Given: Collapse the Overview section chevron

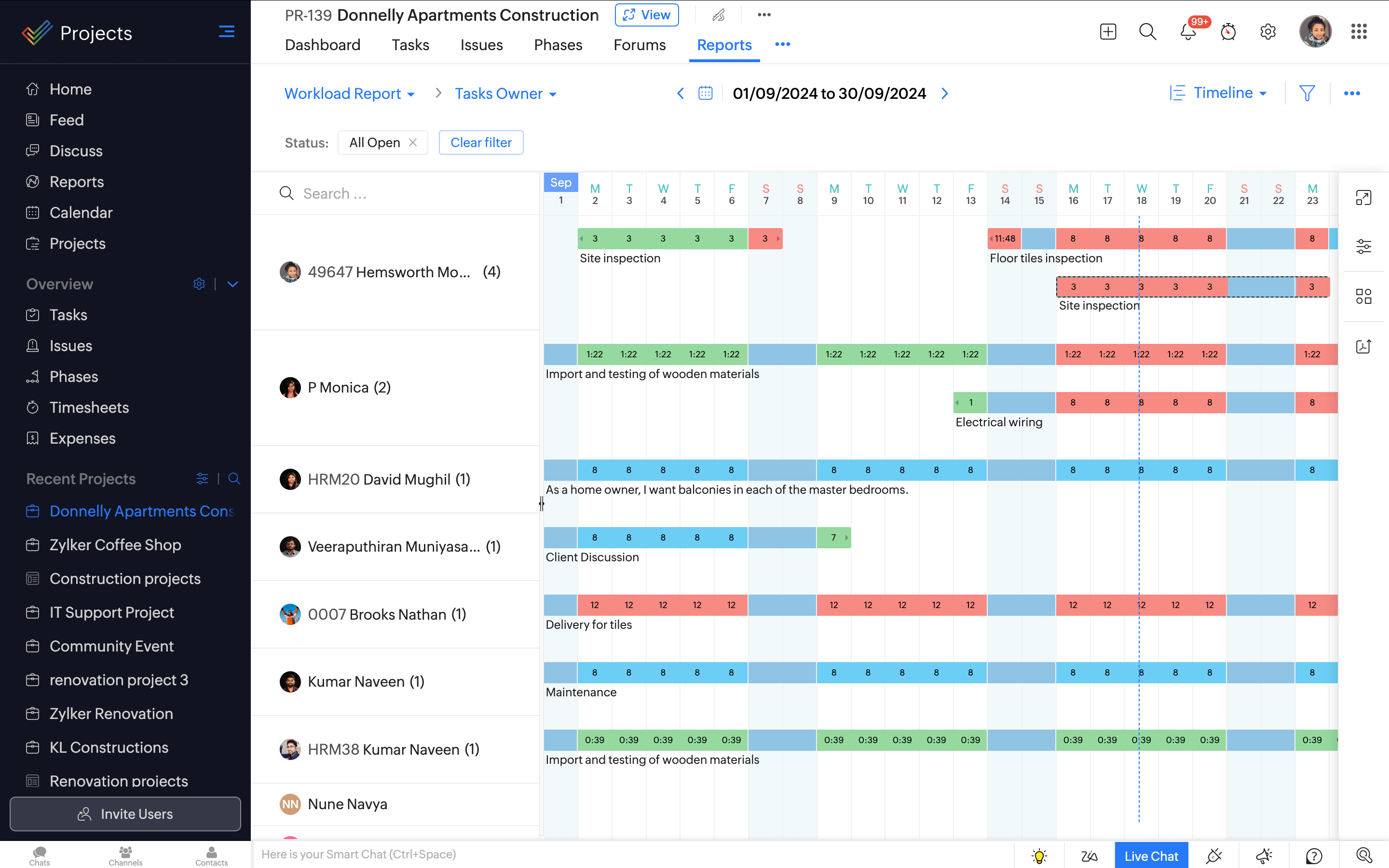Looking at the screenshot, I should coord(232,284).
